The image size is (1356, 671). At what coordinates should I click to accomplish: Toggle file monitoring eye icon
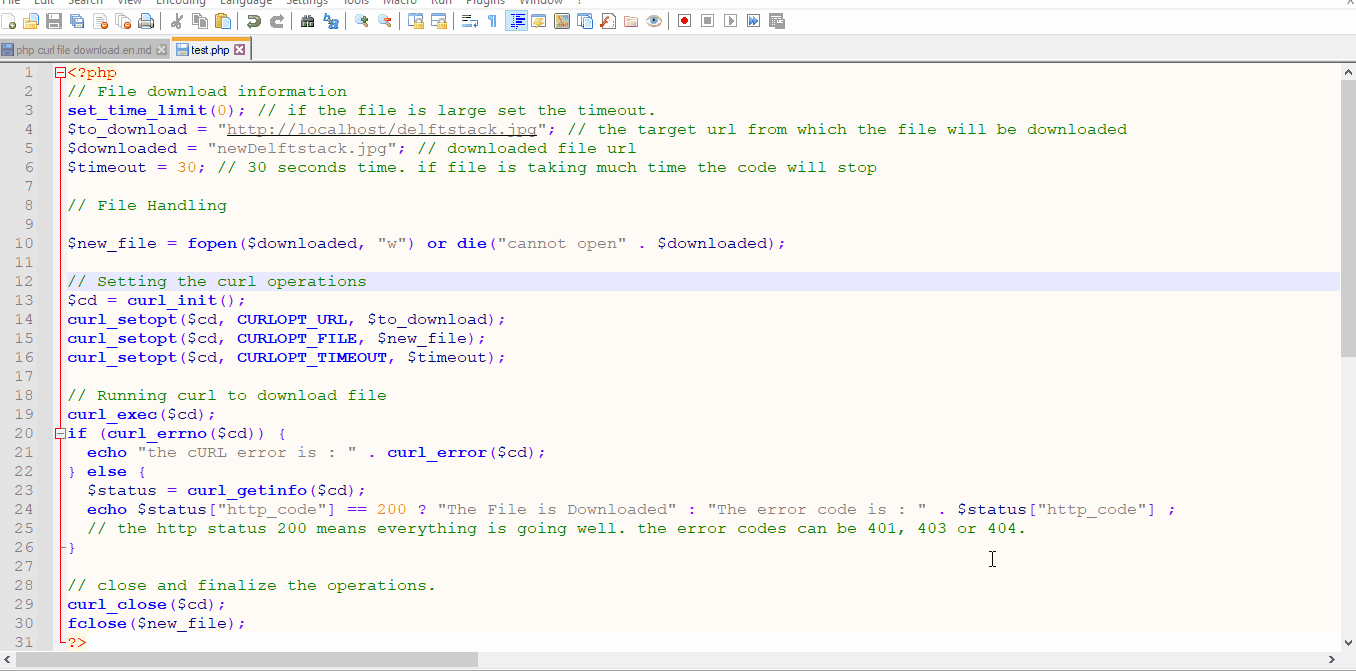(654, 21)
